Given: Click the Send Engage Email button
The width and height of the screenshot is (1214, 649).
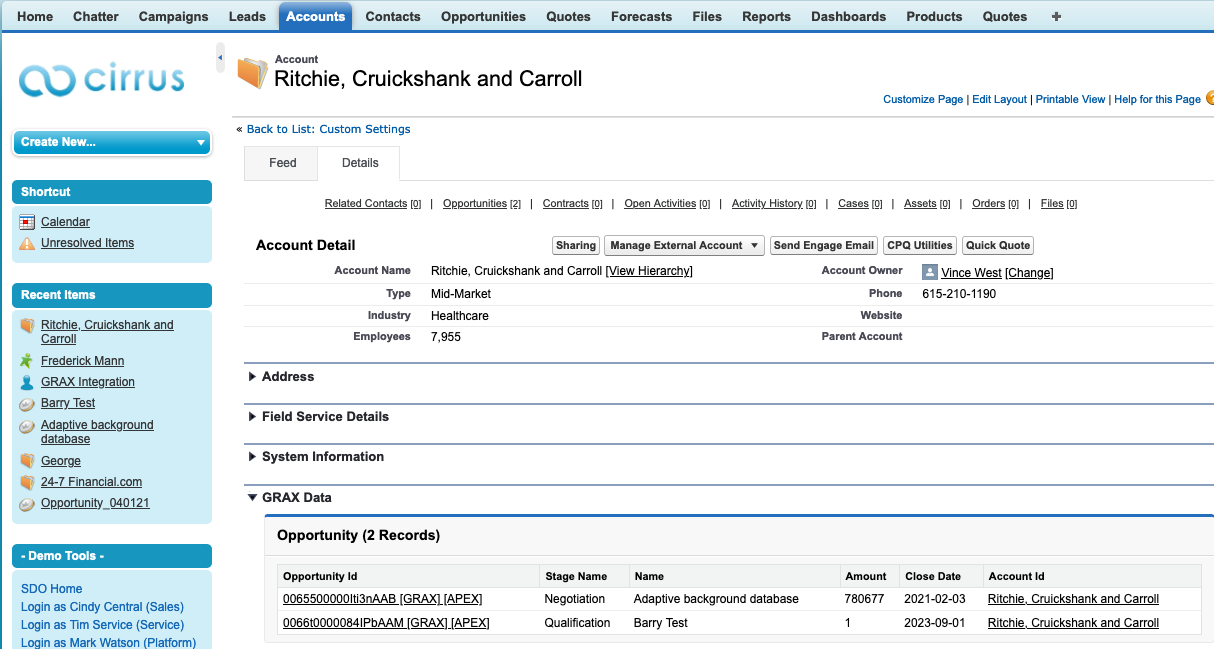Looking at the screenshot, I should (824, 246).
